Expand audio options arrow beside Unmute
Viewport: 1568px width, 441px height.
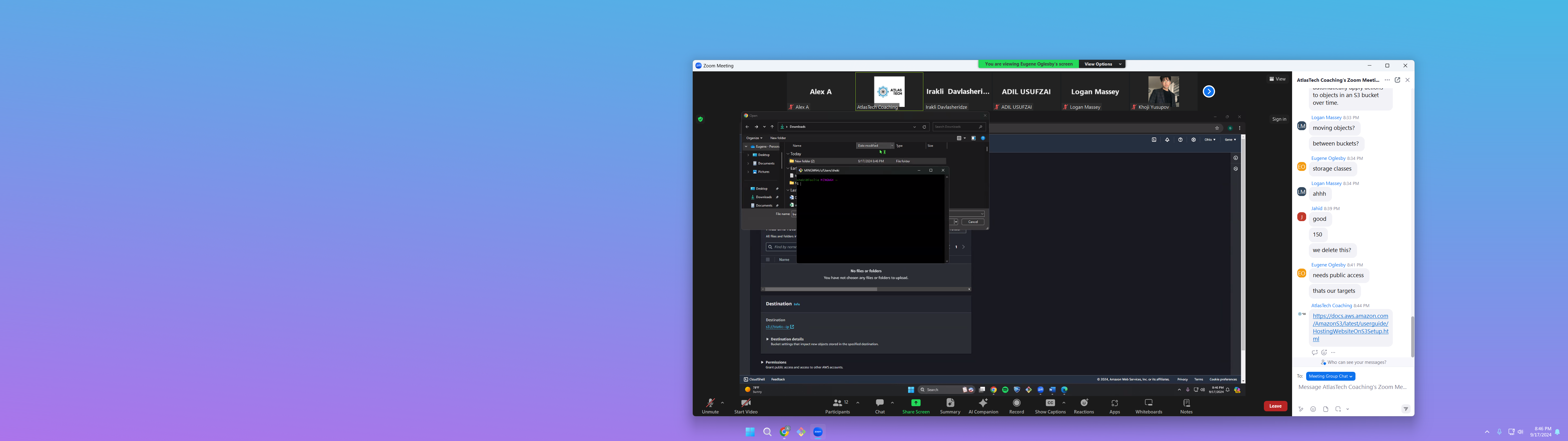tap(722, 403)
